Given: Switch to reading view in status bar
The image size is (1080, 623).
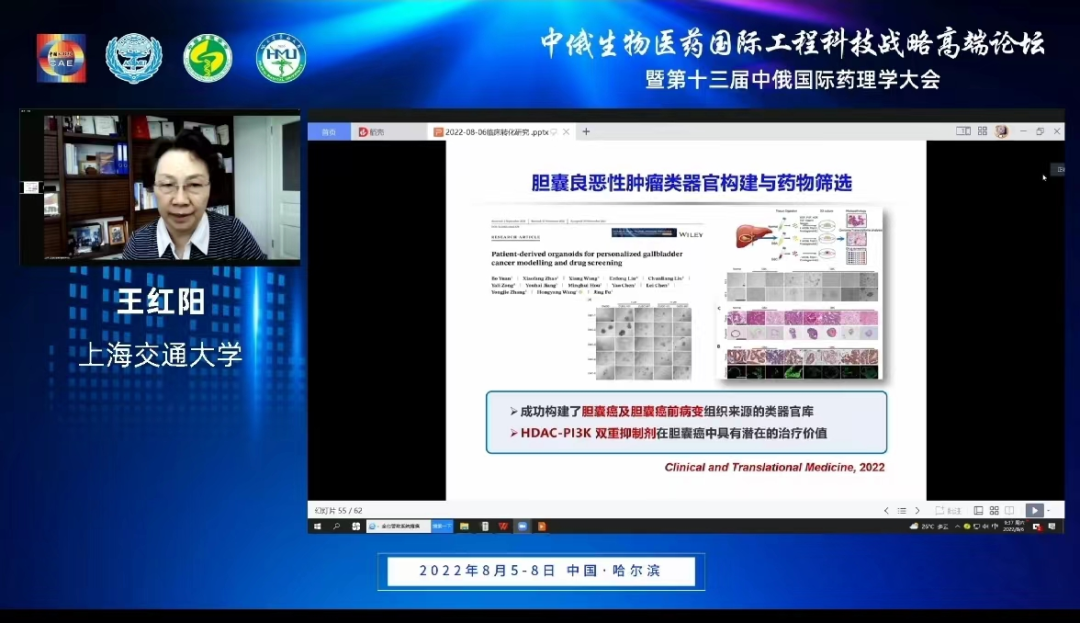Looking at the screenshot, I should click(1009, 510).
